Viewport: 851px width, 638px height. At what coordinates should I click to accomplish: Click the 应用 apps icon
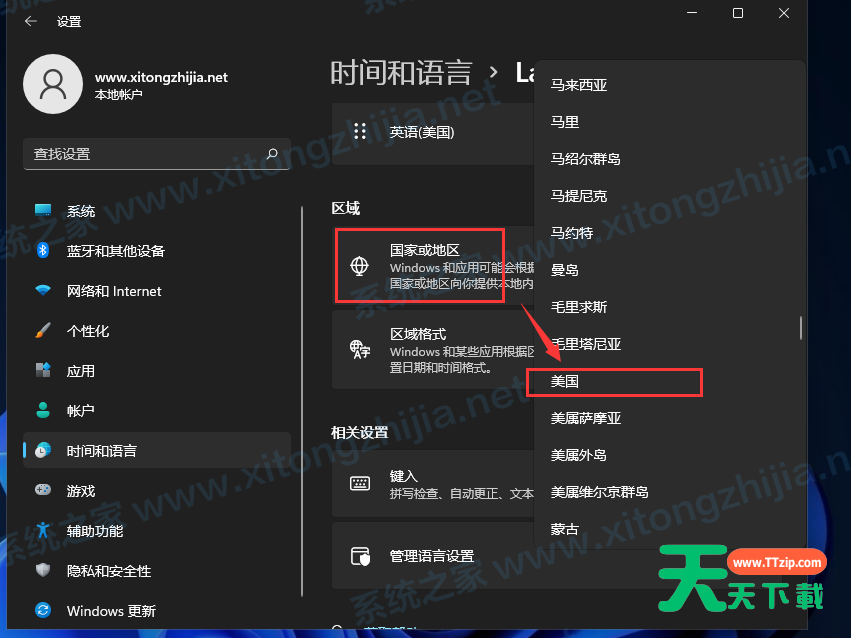43,371
